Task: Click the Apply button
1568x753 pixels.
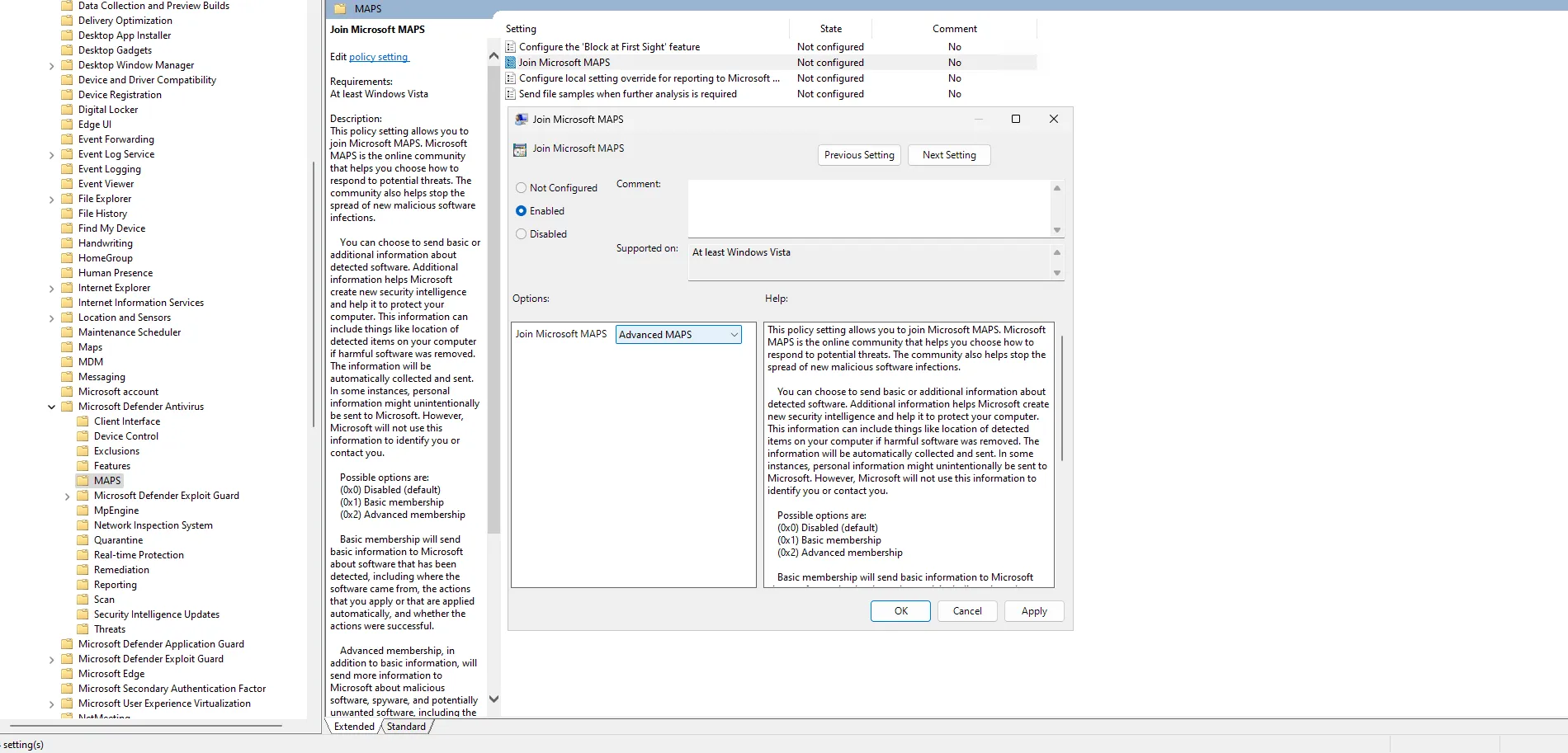Action: click(x=1033, y=611)
